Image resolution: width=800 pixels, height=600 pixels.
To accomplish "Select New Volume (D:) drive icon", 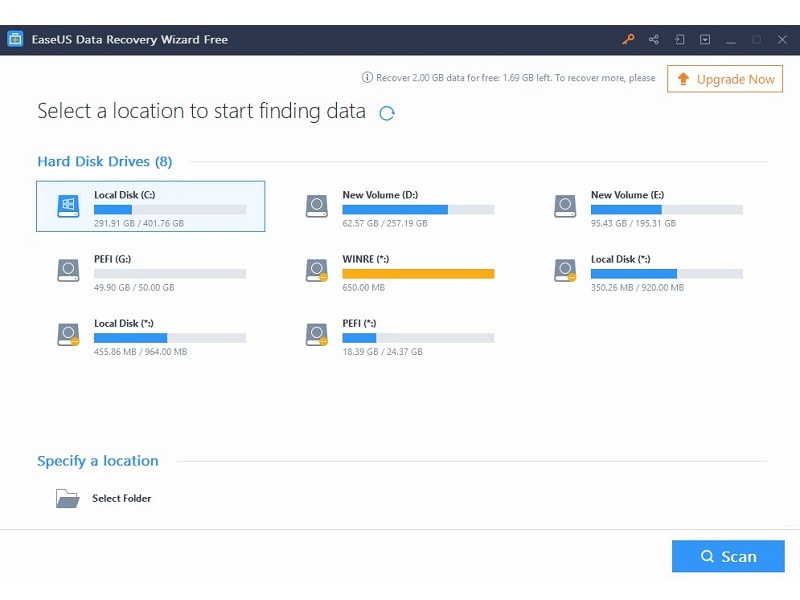I will (x=317, y=206).
